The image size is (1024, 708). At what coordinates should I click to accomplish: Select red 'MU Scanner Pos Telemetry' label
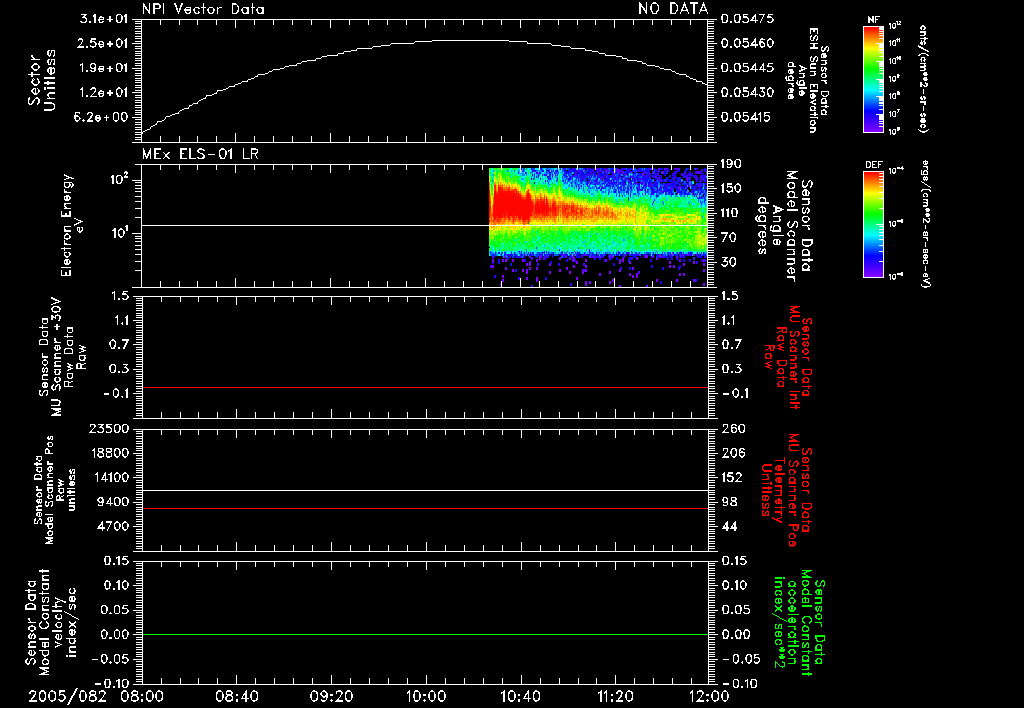[x=786, y=490]
